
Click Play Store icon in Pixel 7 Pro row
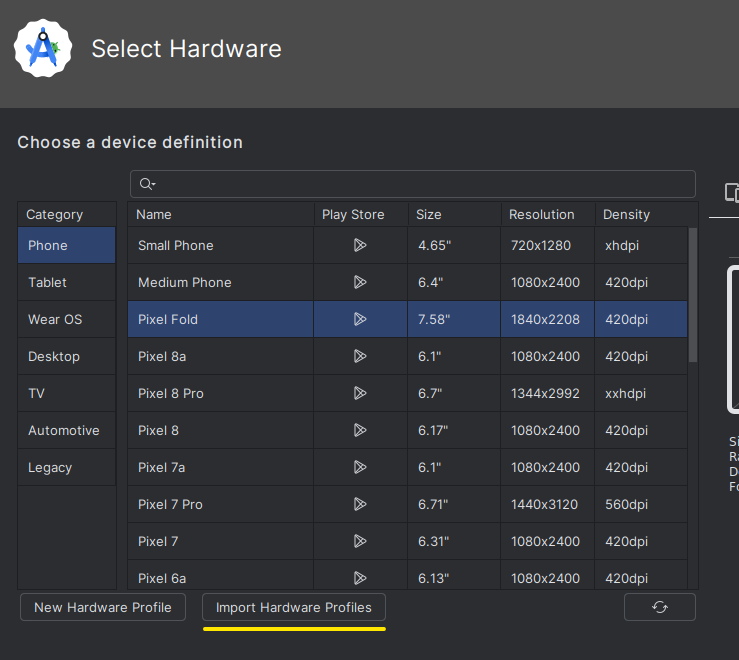coord(360,504)
